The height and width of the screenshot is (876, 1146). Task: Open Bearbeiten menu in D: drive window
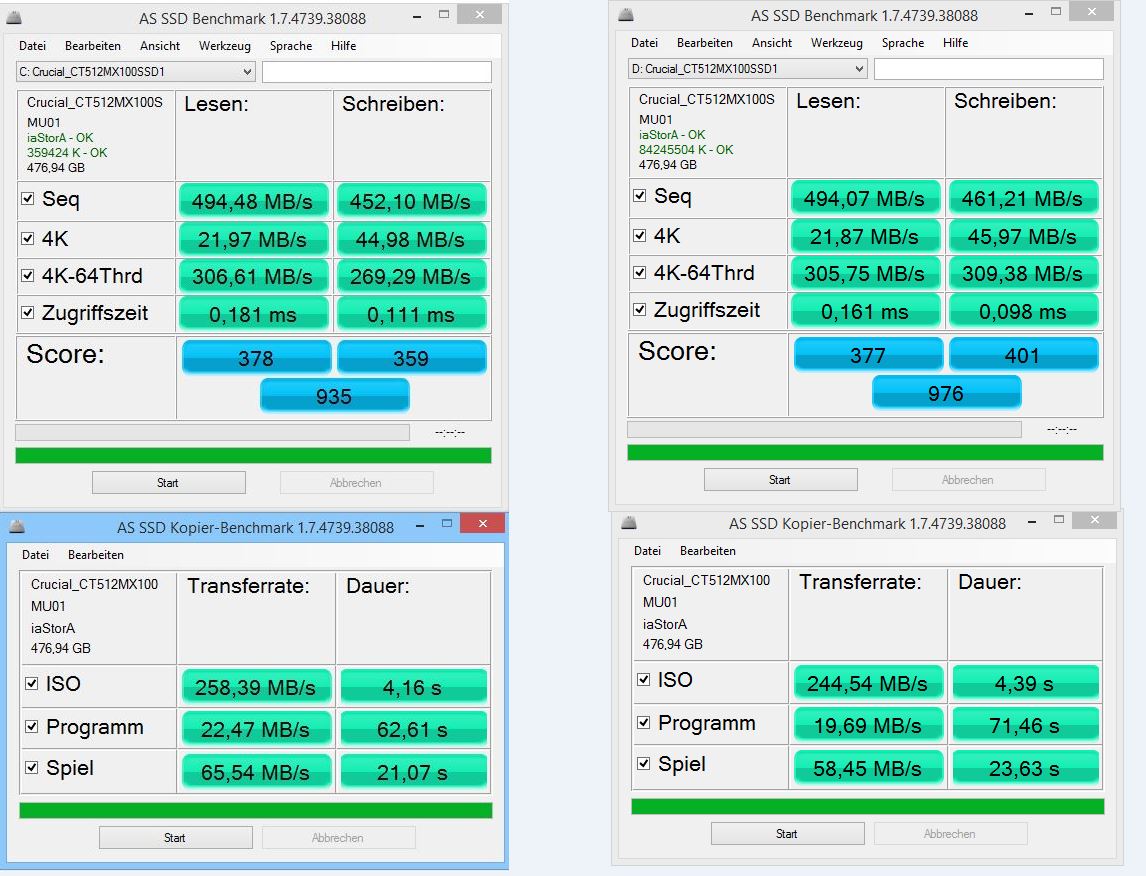pos(705,42)
